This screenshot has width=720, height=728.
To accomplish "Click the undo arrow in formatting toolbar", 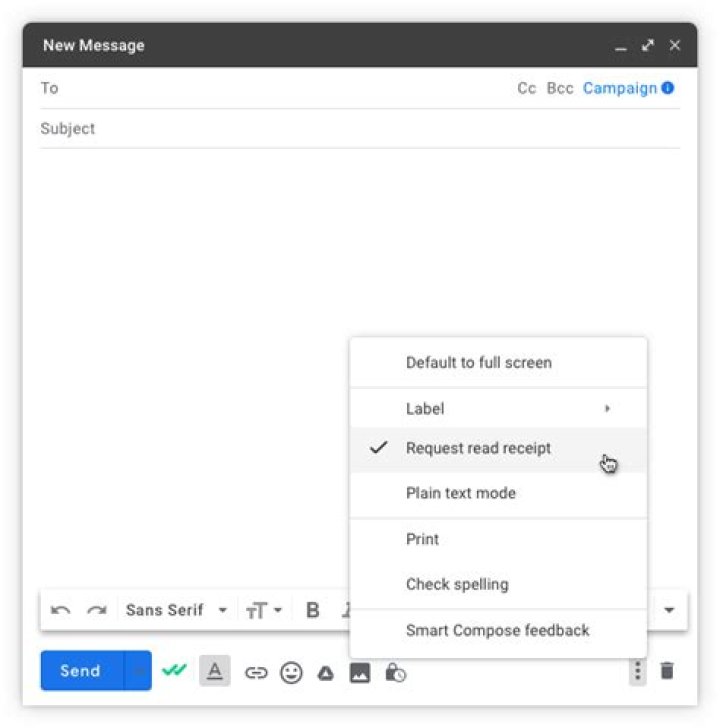I will click(x=60, y=610).
